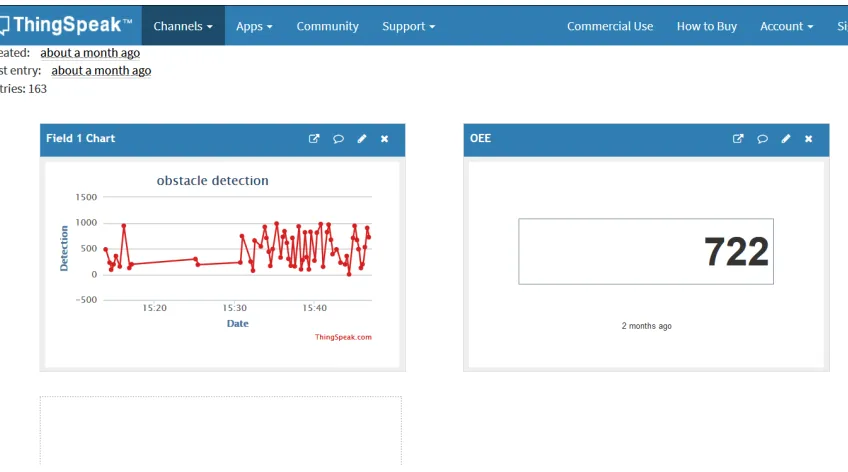
Task: Expand the Account dropdown menu
Action: pyautogui.click(x=786, y=26)
